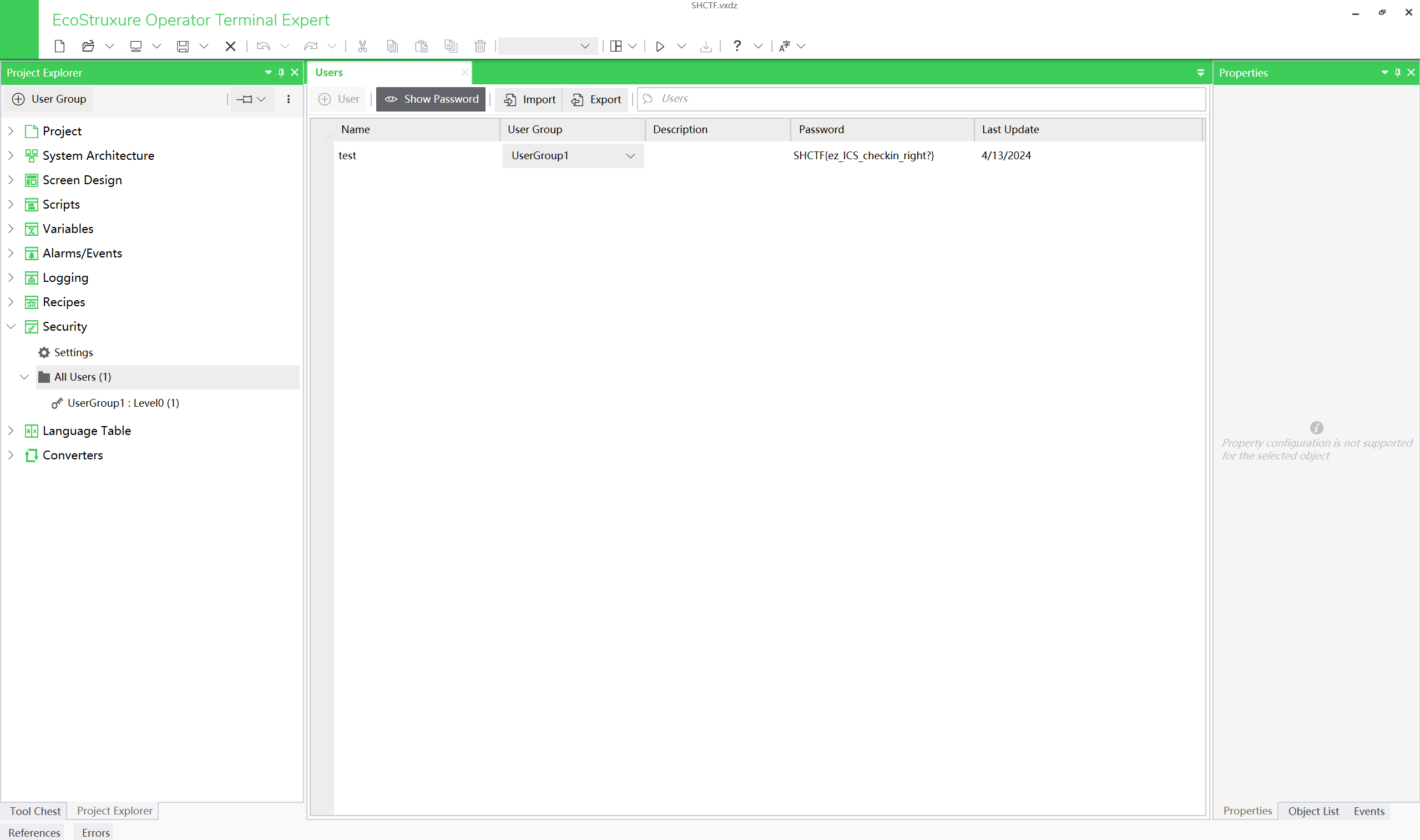
Task: Switch to the Tool Chest tab
Action: point(35,811)
